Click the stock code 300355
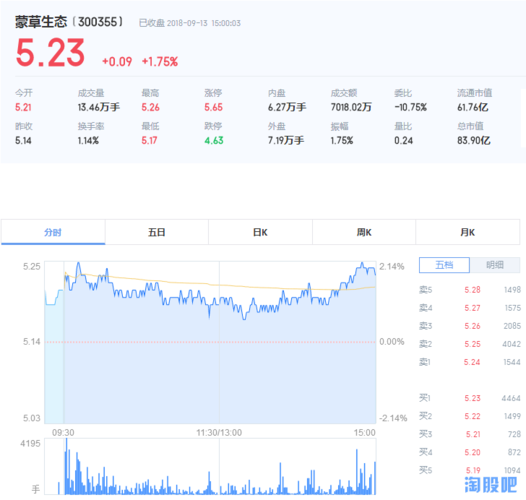526x500 pixels. click(98, 22)
